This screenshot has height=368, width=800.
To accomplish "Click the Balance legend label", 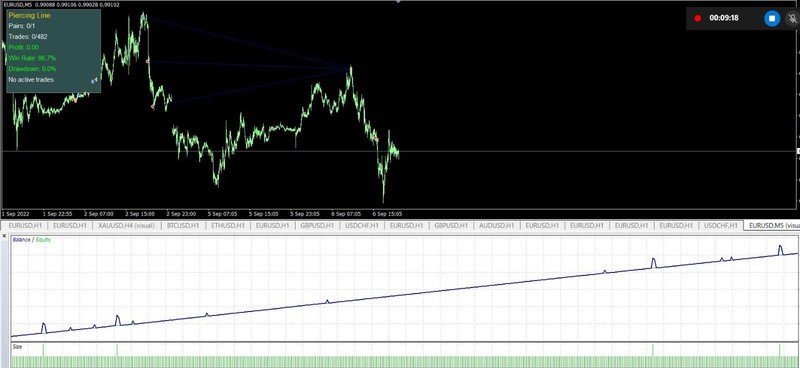I will (21, 239).
